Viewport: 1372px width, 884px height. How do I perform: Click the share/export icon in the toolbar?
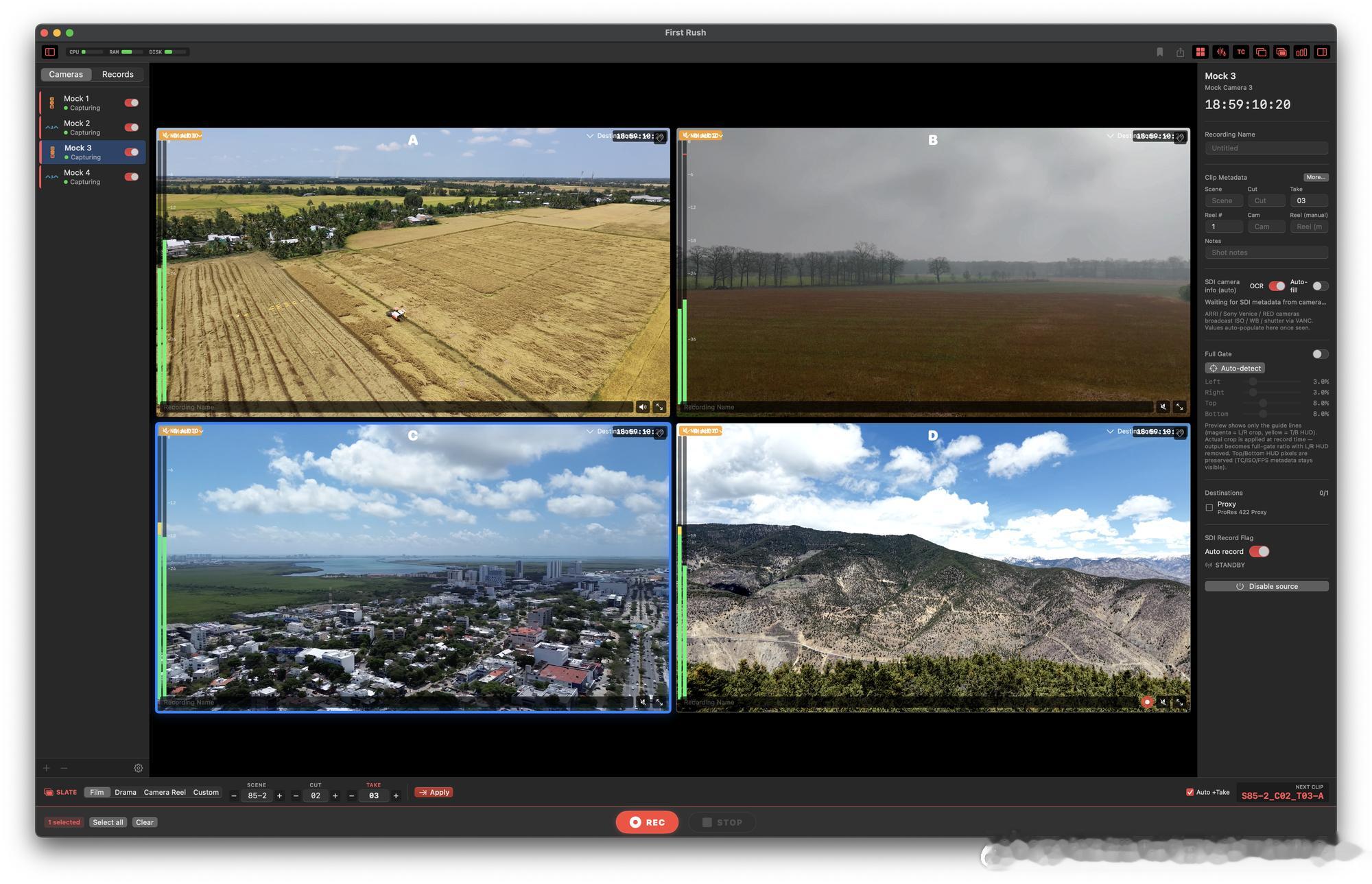(x=1180, y=52)
